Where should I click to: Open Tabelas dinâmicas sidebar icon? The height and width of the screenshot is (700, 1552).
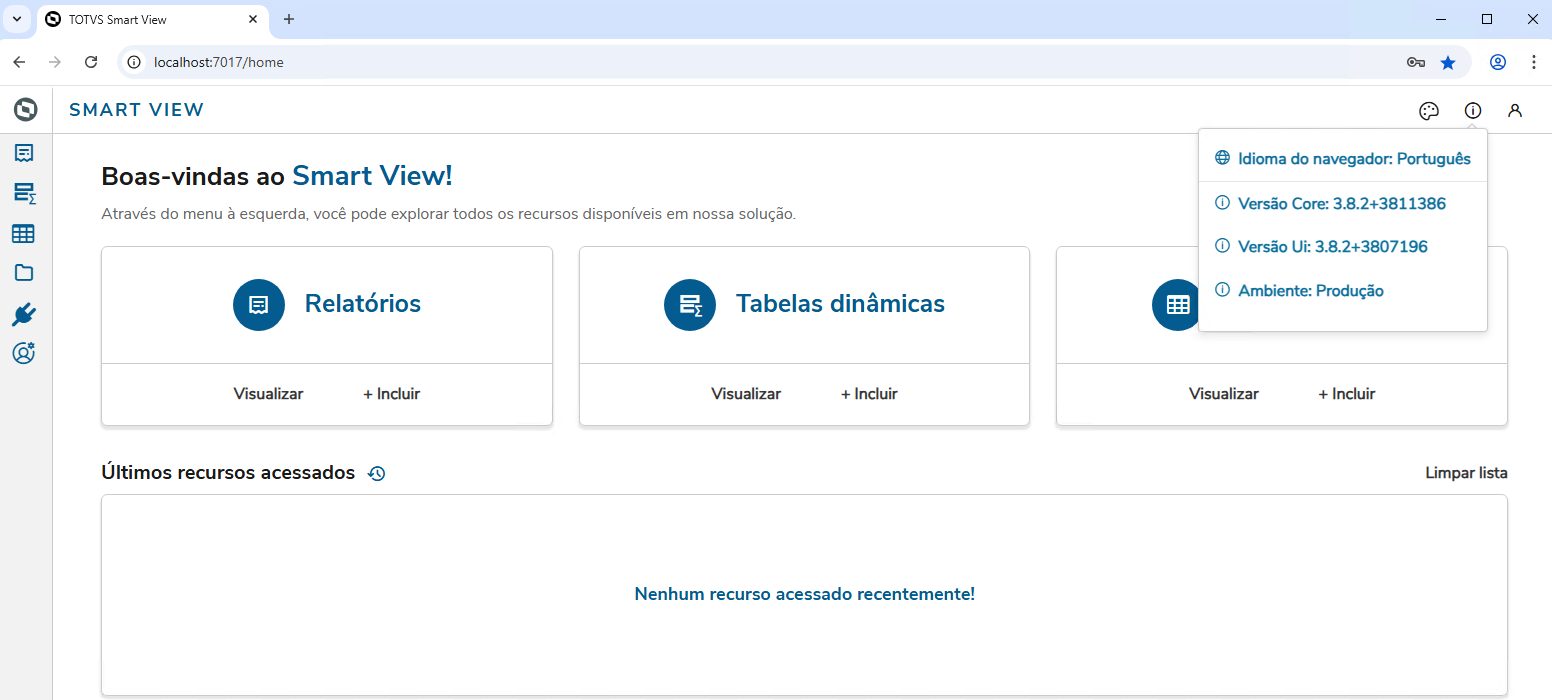(x=24, y=193)
